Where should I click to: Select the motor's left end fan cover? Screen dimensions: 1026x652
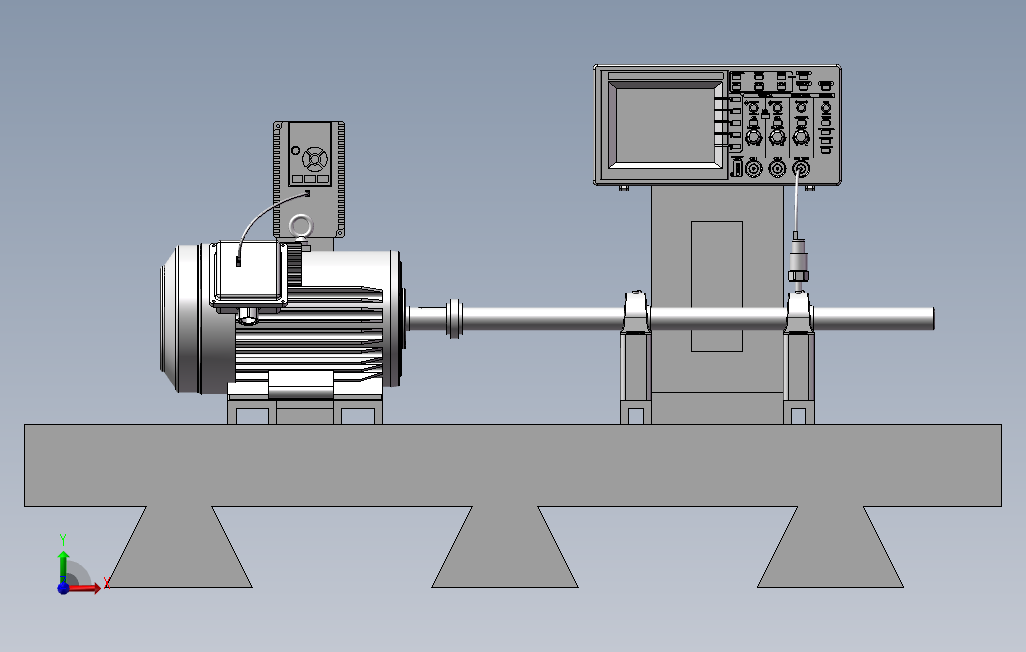tap(180, 319)
